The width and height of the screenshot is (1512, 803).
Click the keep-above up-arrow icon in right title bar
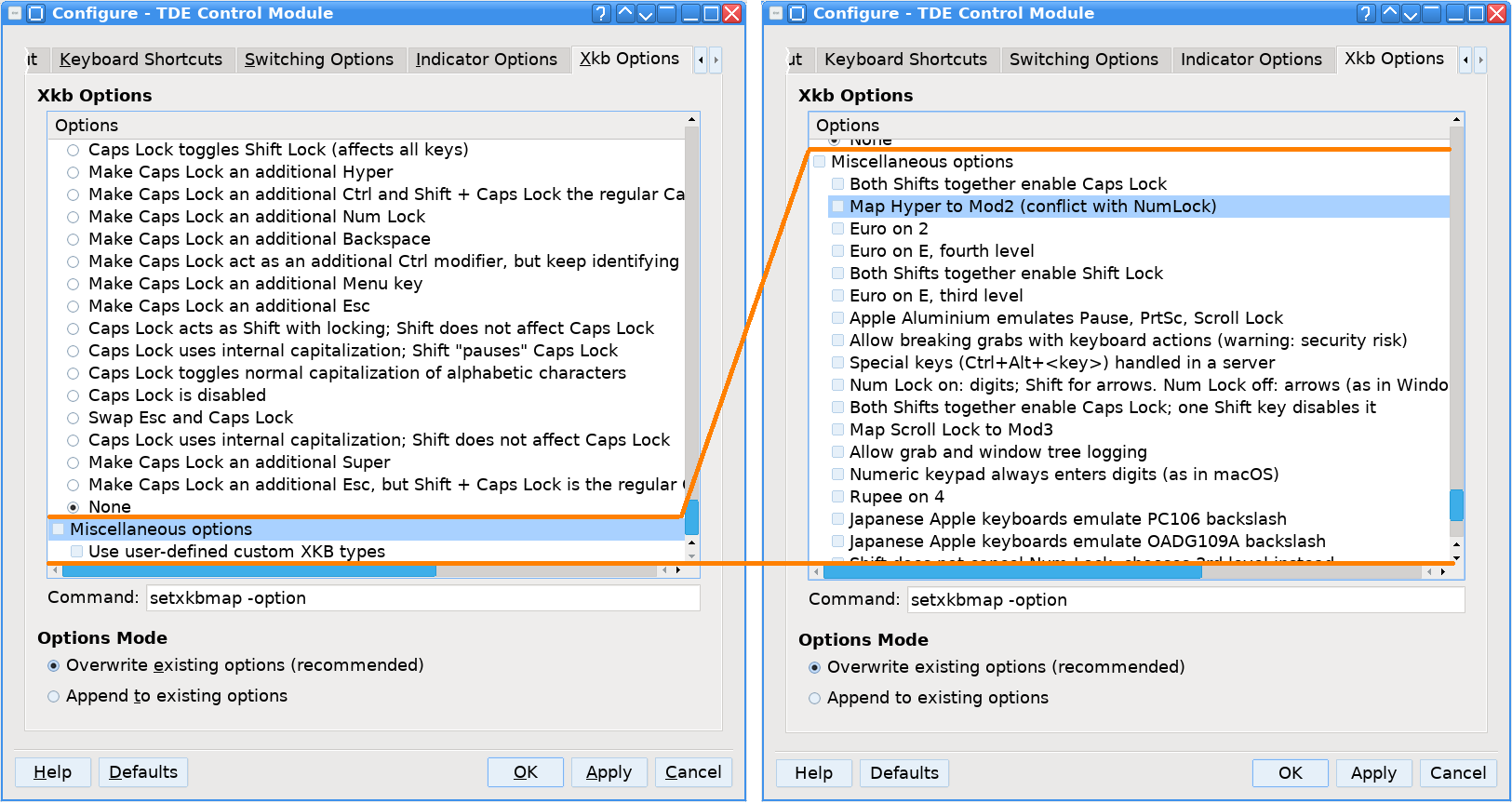(x=1389, y=13)
